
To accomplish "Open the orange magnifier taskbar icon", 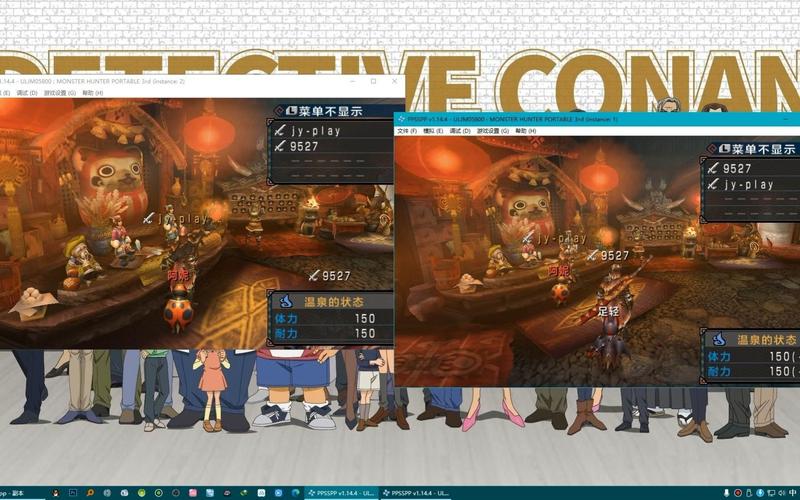I will pos(90,493).
